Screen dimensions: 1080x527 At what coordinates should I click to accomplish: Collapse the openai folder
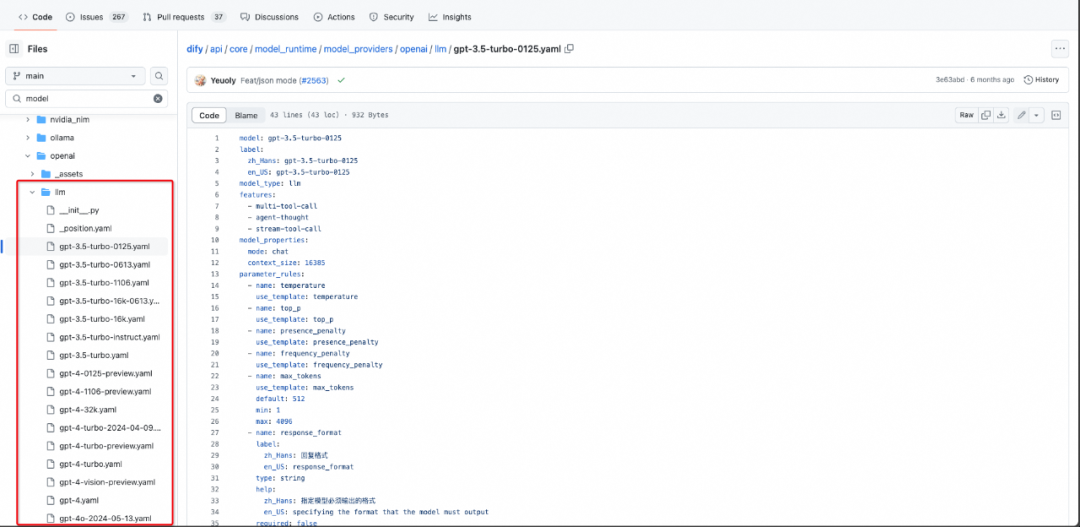[x=28, y=156]
